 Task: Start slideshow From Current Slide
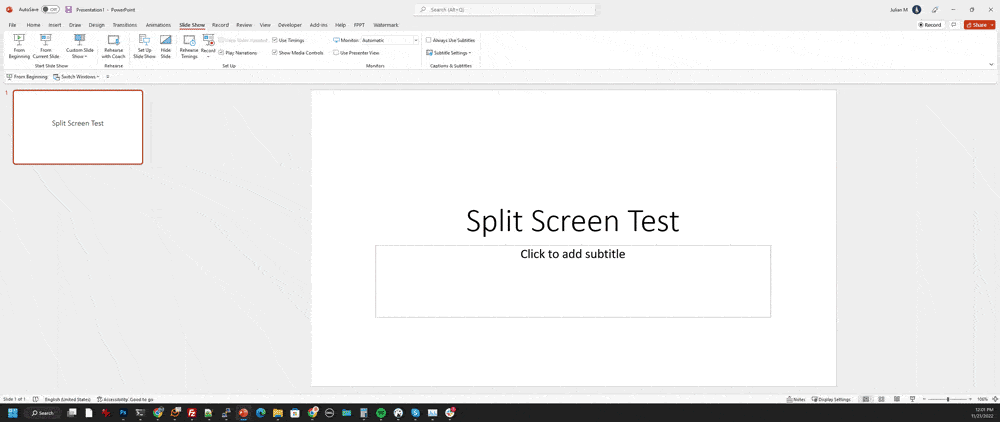point(45,46)
